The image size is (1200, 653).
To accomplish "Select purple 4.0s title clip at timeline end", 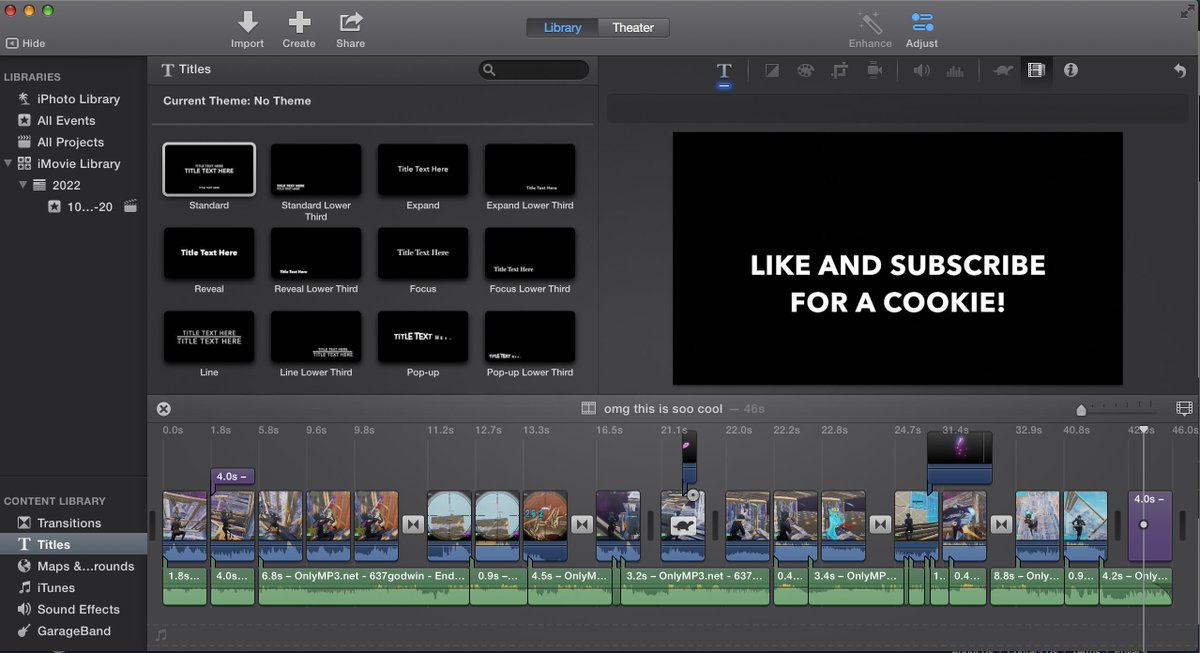I will coord(1150,525).
